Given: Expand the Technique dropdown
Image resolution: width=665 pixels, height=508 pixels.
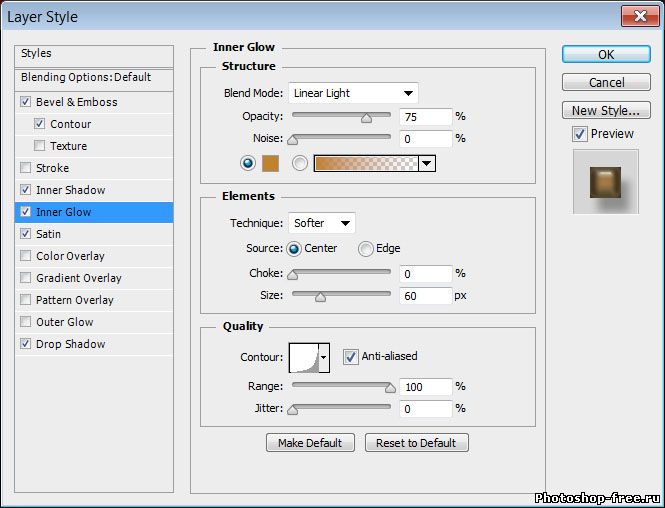Looking at the screenshot, I should coord(322,223).
